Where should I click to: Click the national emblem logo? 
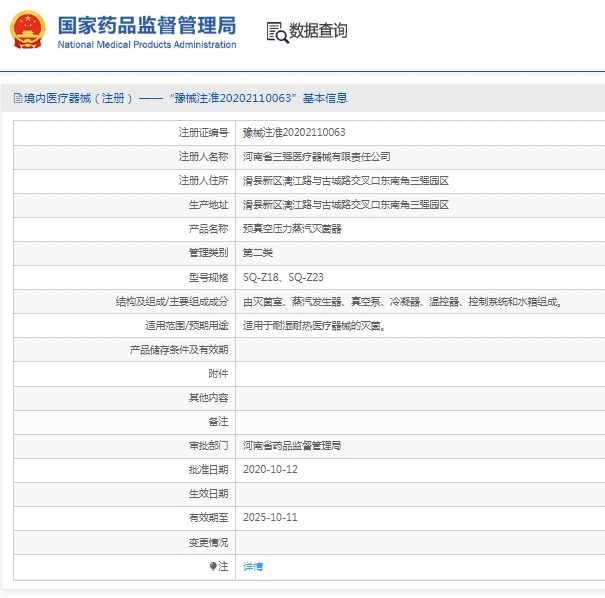(28, 30)
